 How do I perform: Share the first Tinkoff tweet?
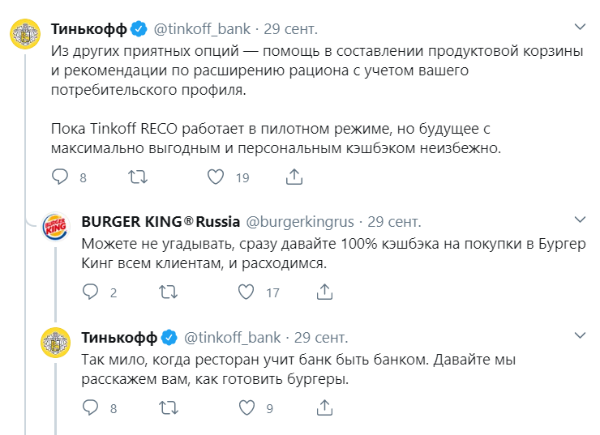(x=294, y=177)
